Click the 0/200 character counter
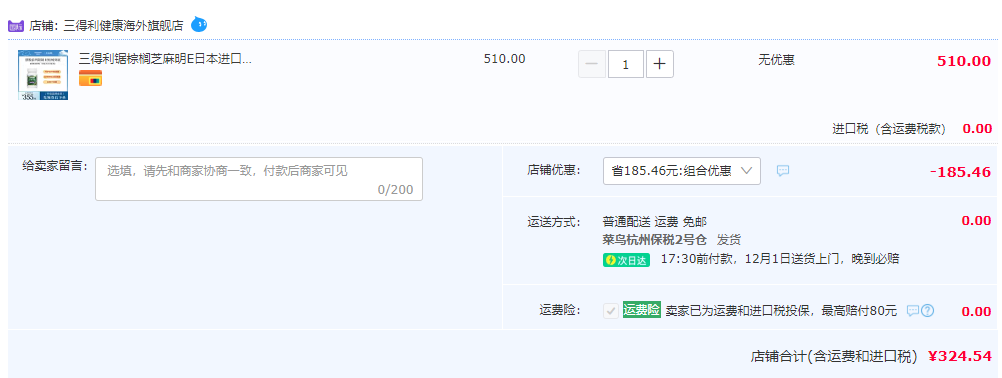The image size is (1002, 378). [396, 190]
